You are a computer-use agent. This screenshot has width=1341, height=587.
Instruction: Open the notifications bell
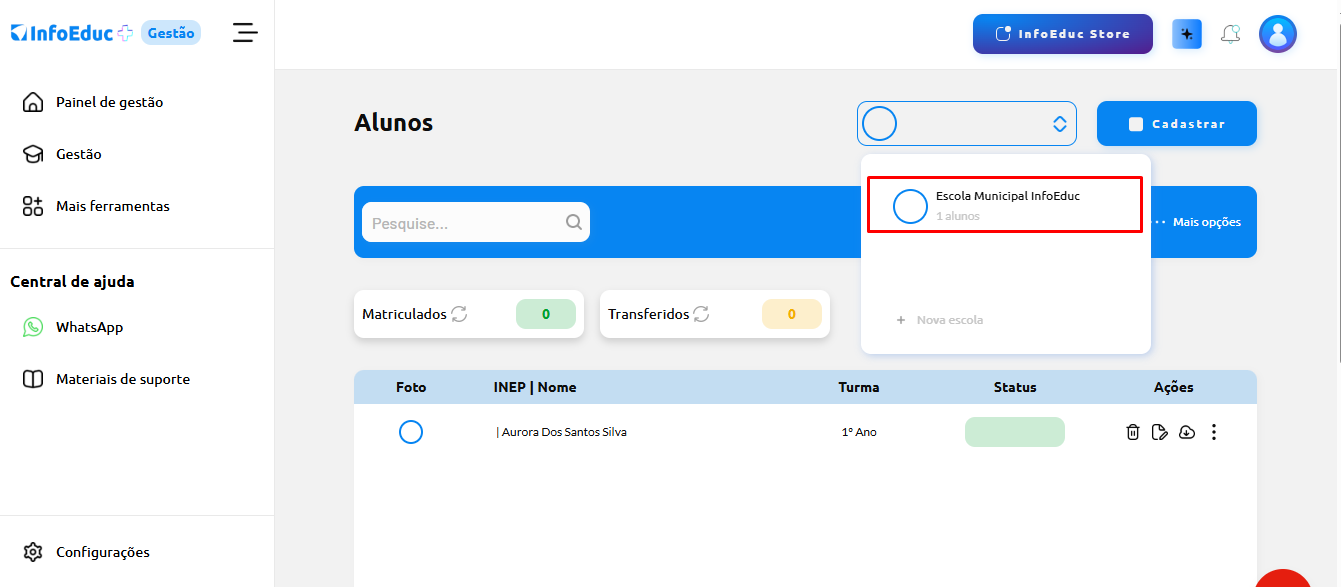[x=1231, y=34]
